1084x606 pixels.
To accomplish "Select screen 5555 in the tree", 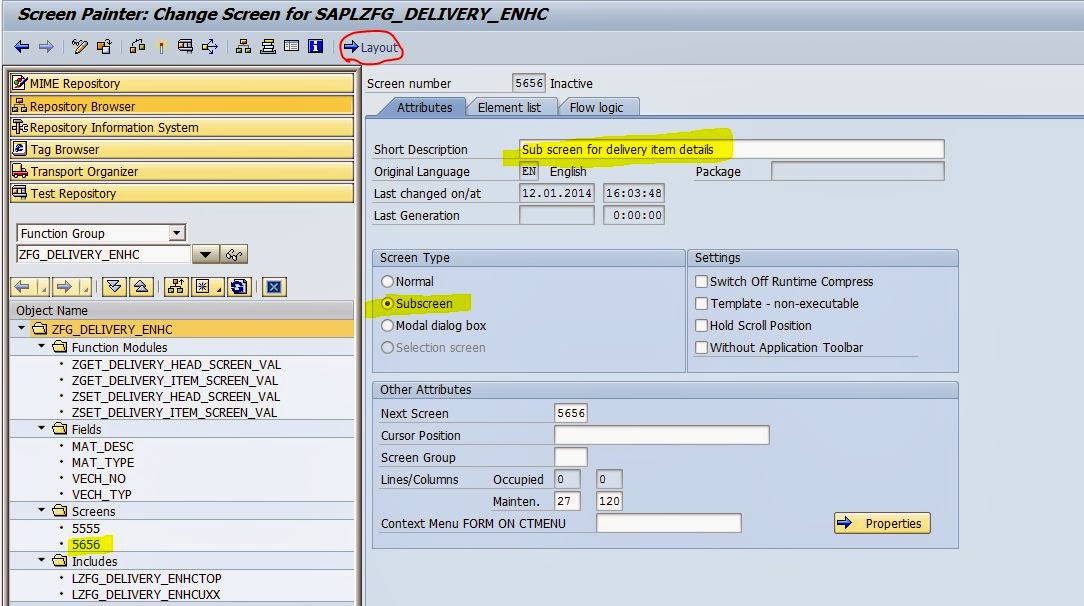I will tap(85, 528).
